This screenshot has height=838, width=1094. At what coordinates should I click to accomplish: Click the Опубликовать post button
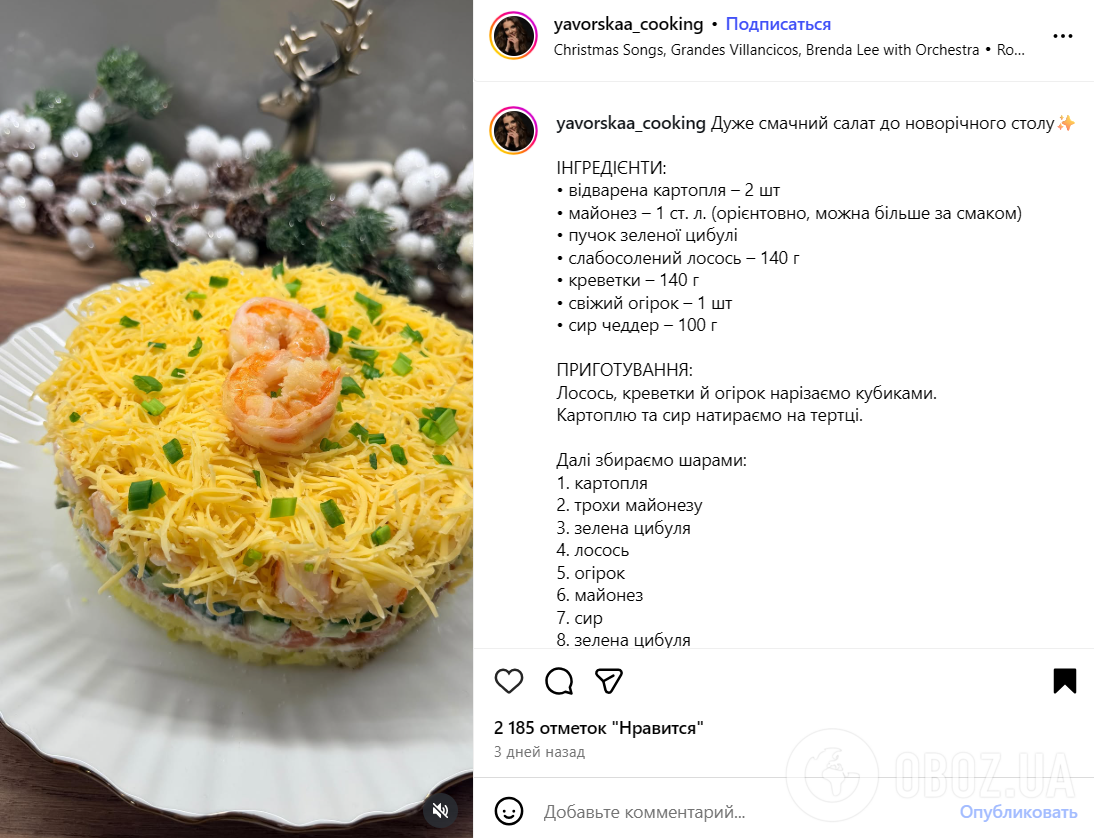pyautogui.click(x=1018, y=812)
